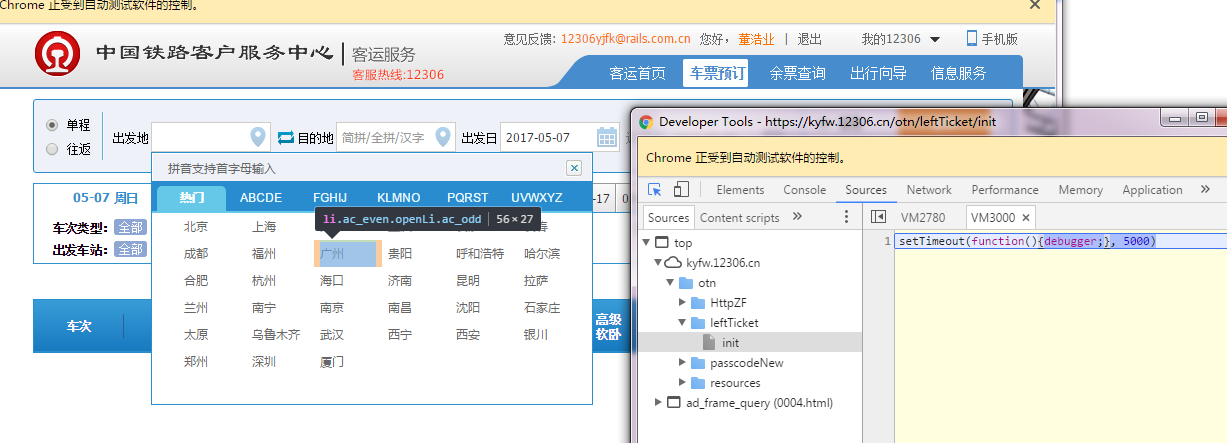Select the init file in the tree

click(x=730, y=343)
